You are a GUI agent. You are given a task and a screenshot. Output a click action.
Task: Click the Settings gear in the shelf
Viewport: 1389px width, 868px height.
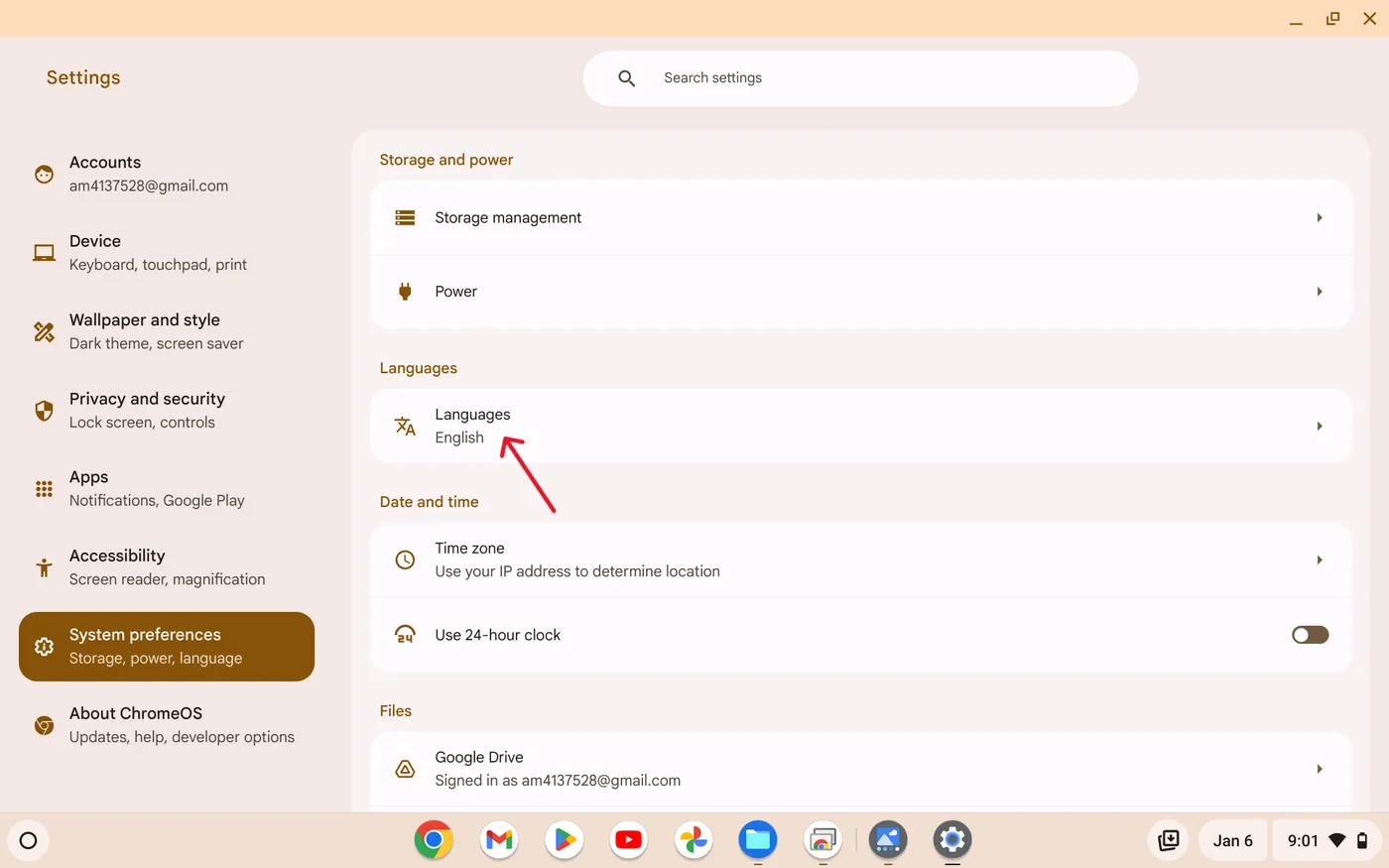952,840
